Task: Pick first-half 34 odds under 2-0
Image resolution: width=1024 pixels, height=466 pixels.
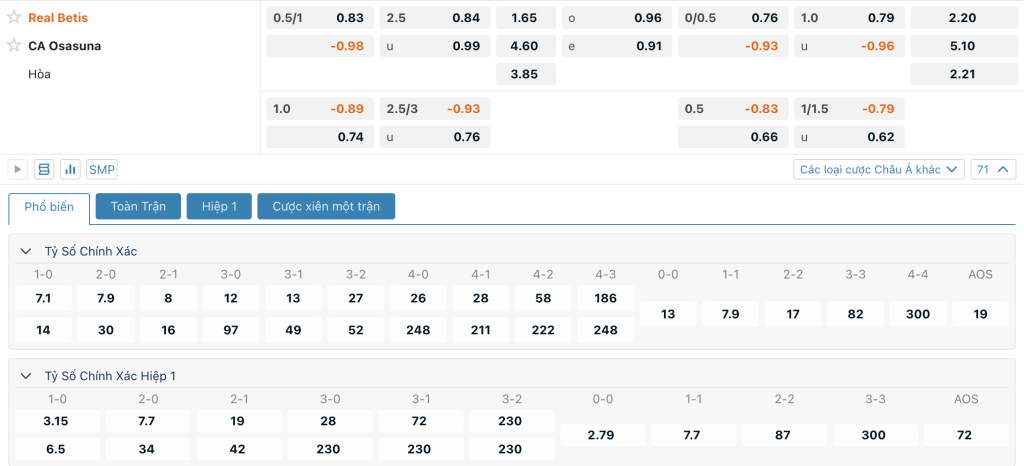Action: point(148,449)
